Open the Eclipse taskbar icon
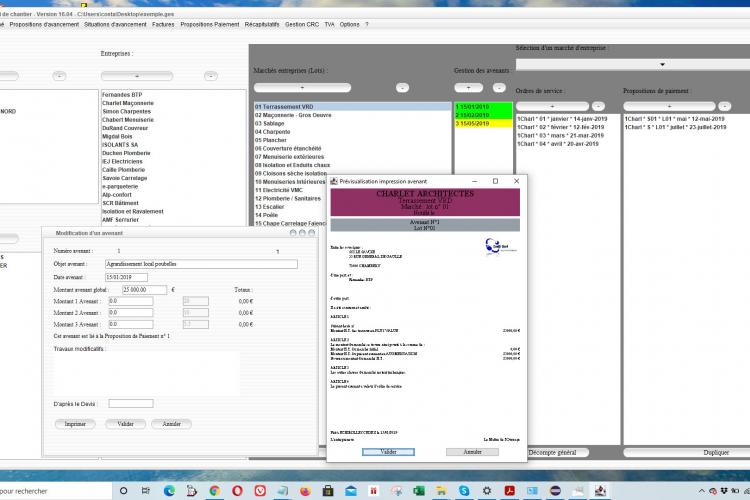750x500 pixels. (555, 490)
